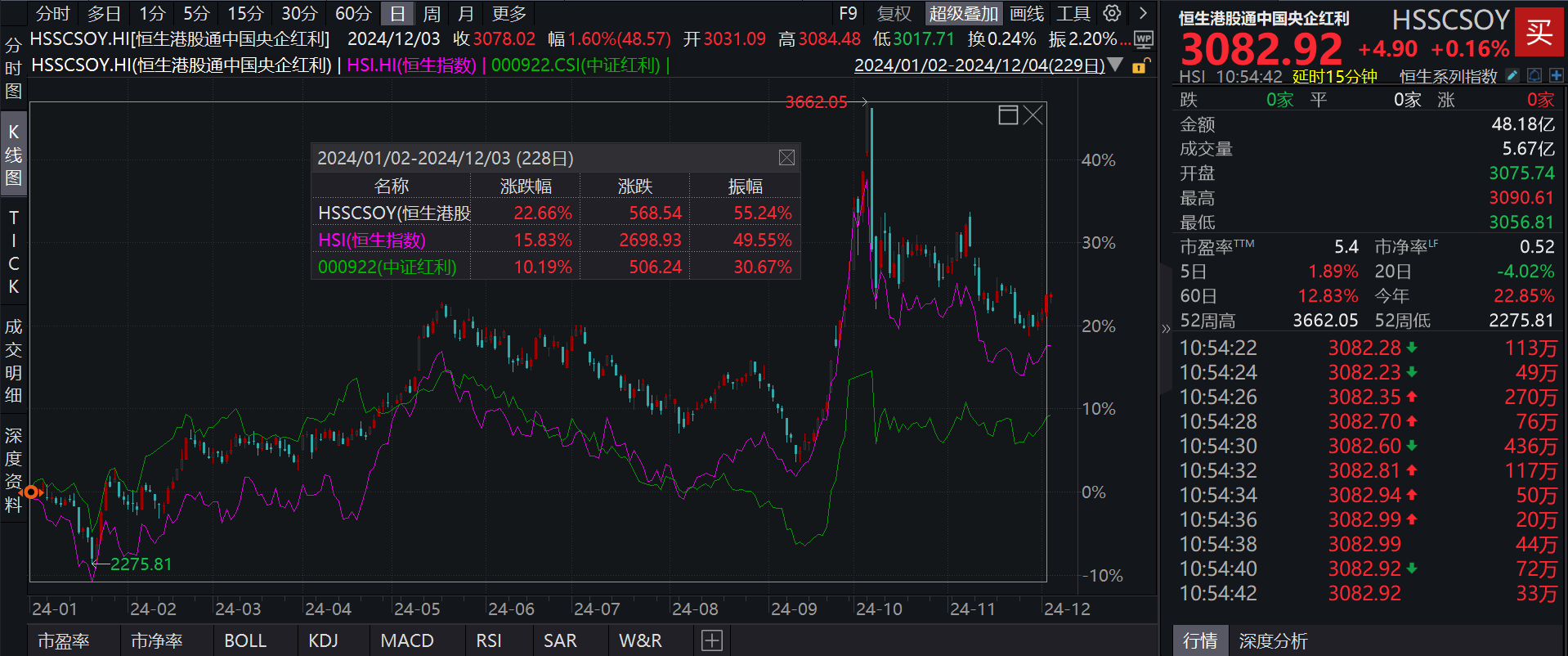1568x656 pixels.
Task: Select the 60分 period
Action: (353, 13)
